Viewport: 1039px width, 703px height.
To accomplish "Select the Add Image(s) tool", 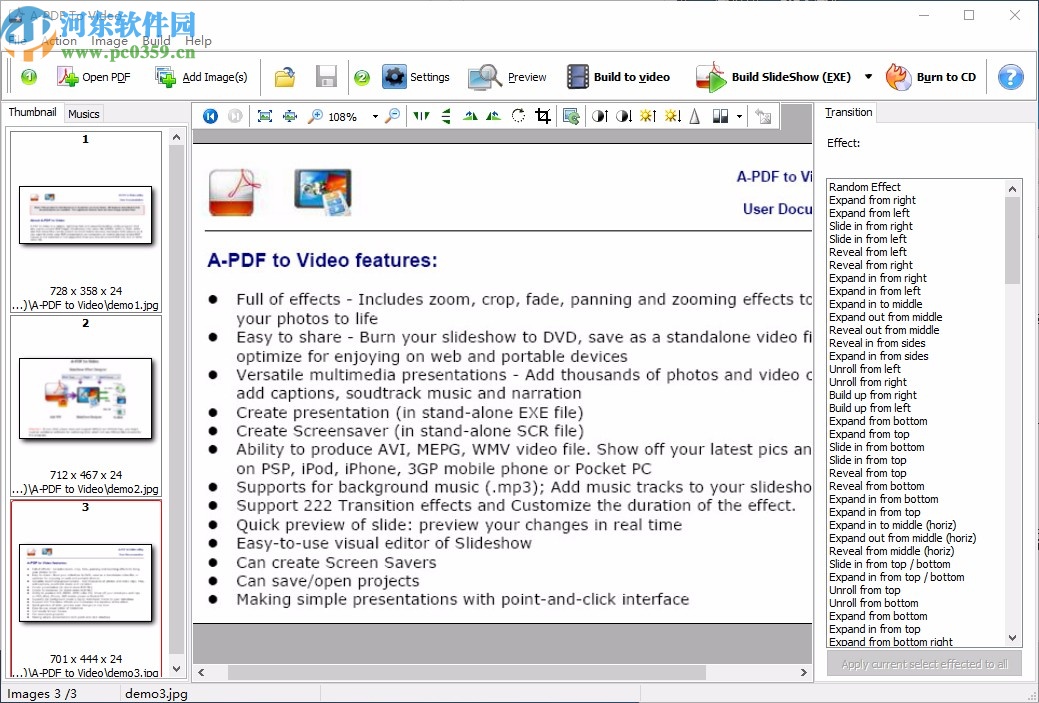I will [201, 76].
